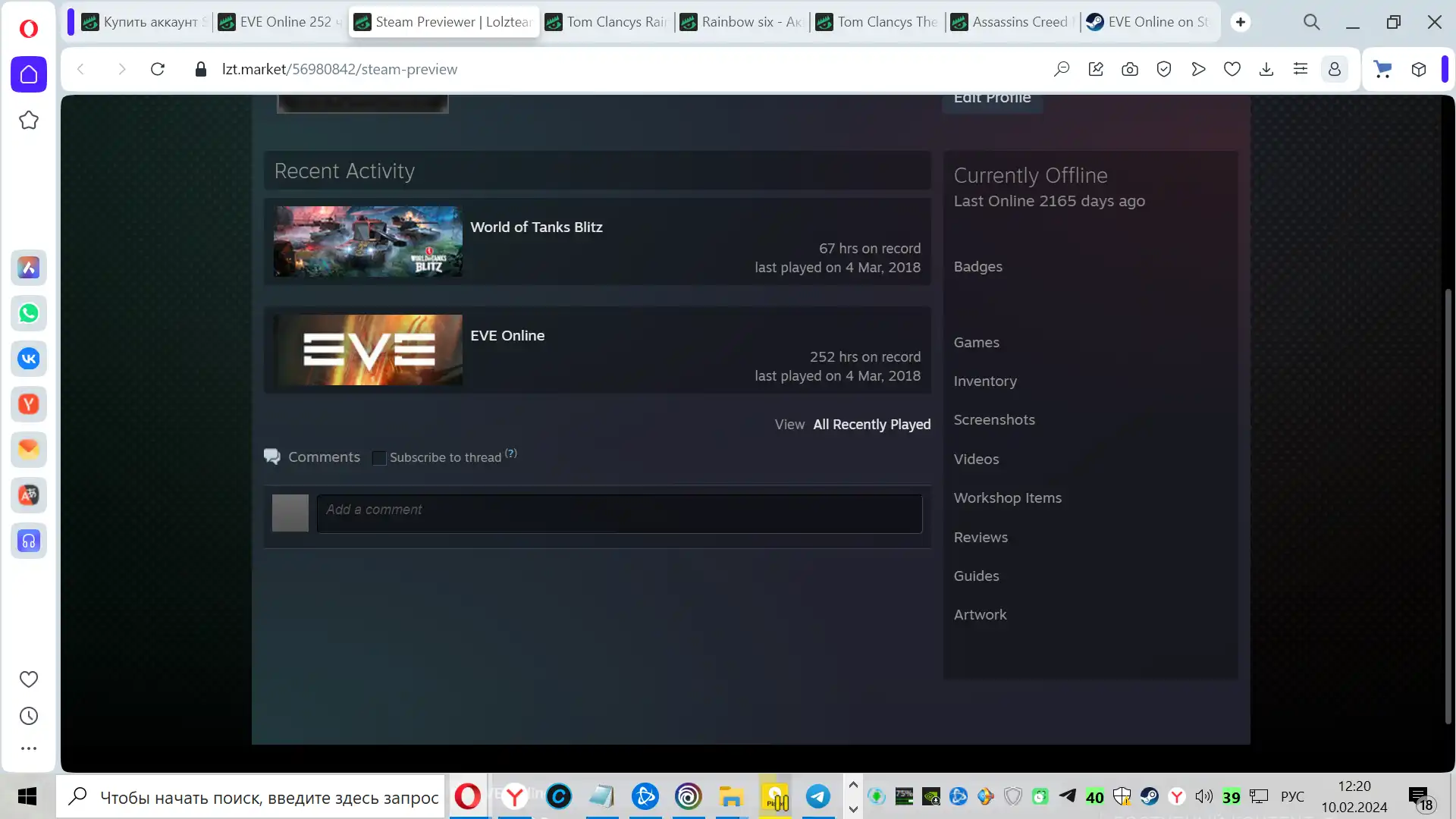Image resolution: width=1456 pixels, height=819 pixels.
Task: Open Easy Setup sliders icon
Action: 1301,69
